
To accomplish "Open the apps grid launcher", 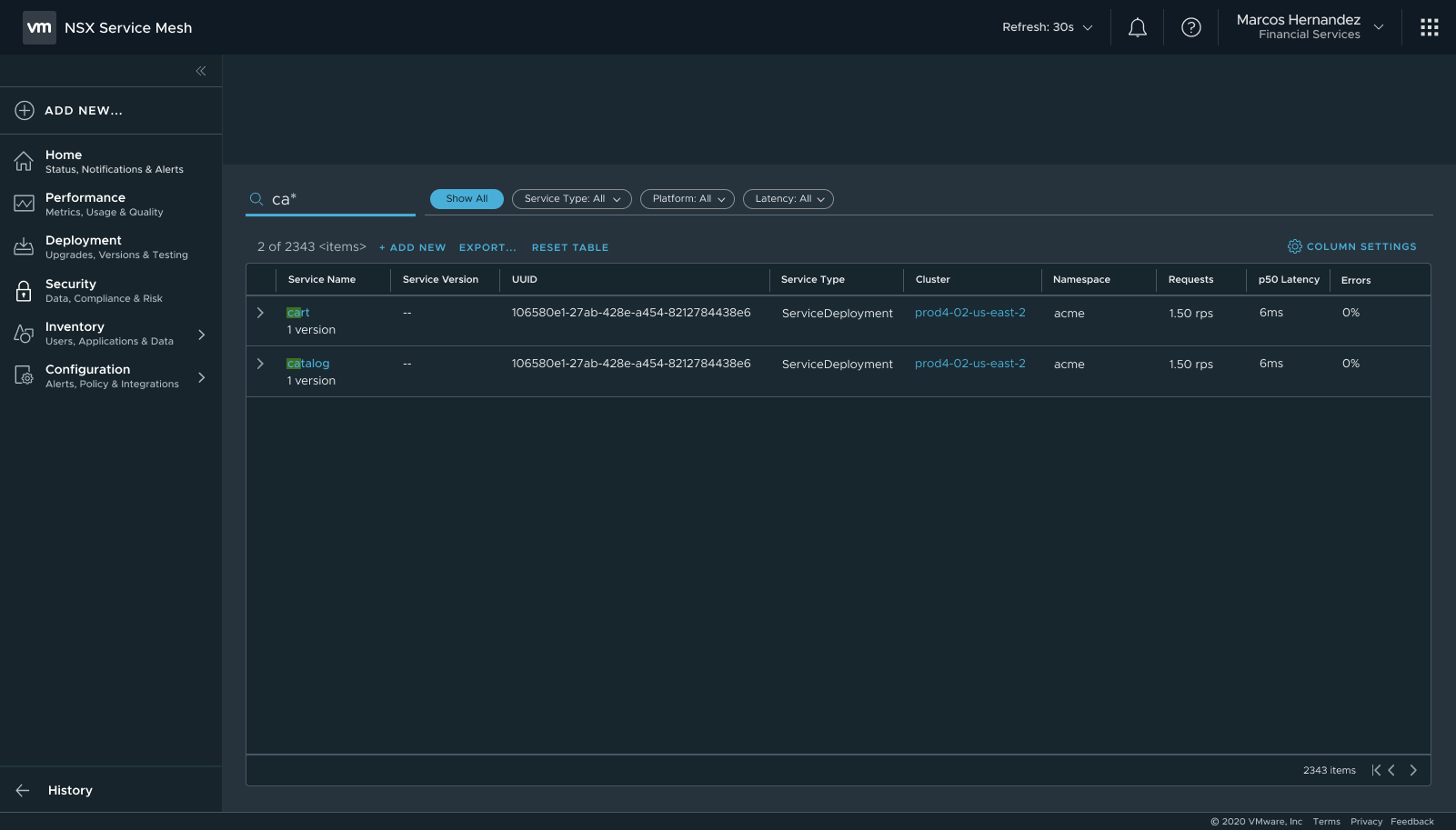I will (x=1430, y=27).
